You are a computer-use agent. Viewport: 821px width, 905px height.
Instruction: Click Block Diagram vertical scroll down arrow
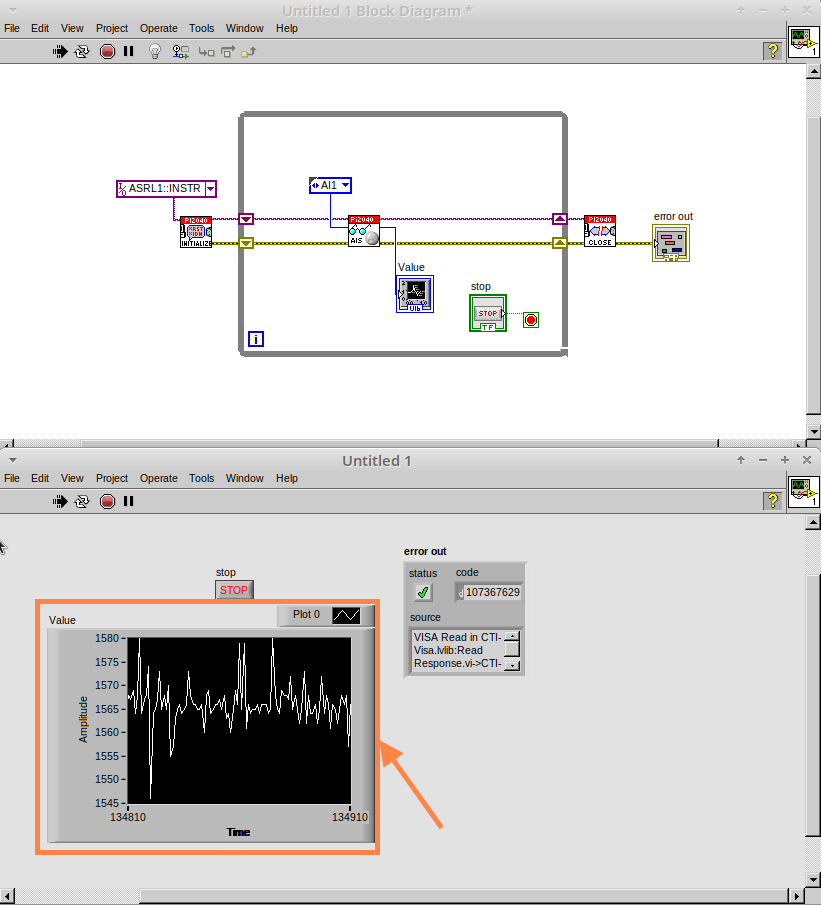click(813, 431)
